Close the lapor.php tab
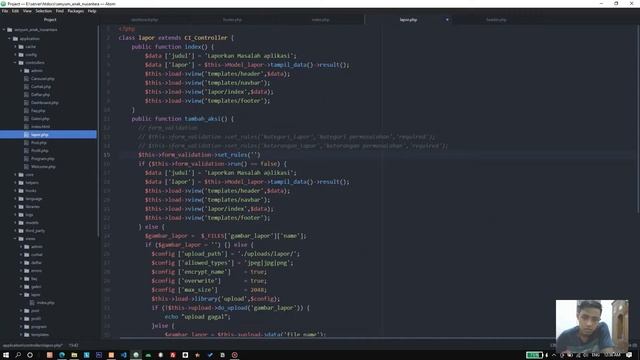Viewport: 640px width, 360px height. point(447,20)
